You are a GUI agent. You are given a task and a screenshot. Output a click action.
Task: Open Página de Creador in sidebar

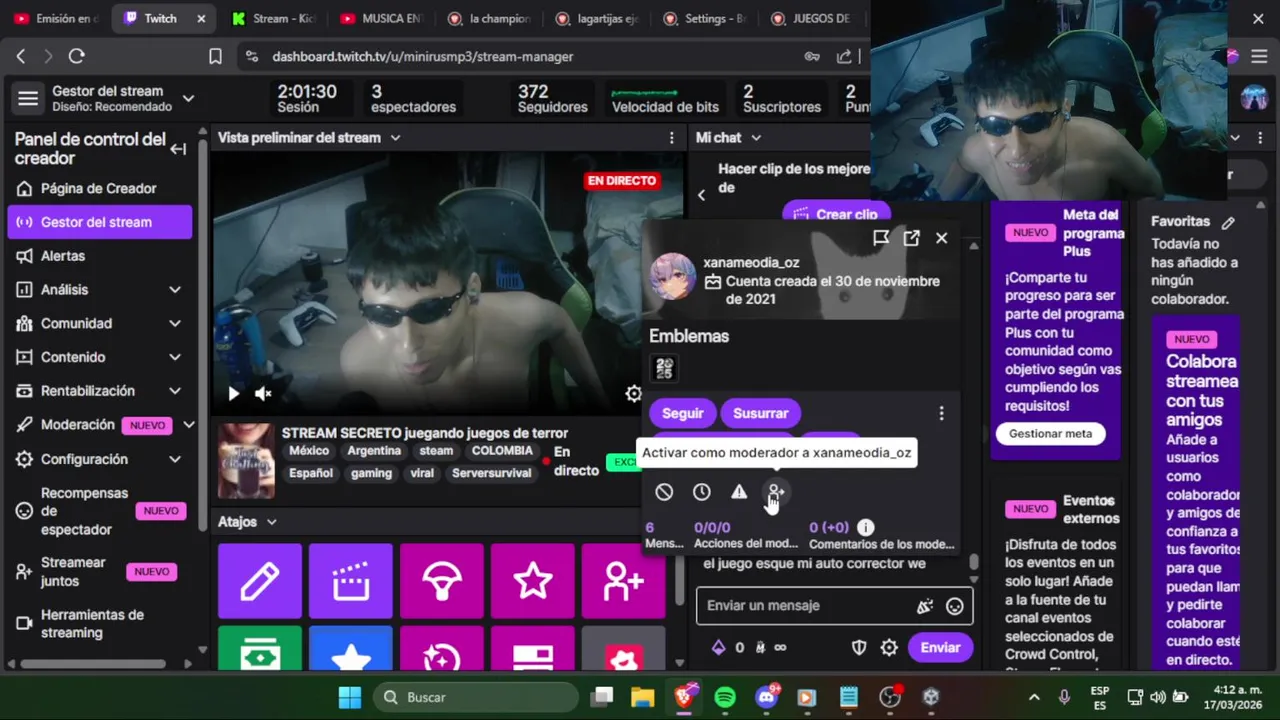100,188
